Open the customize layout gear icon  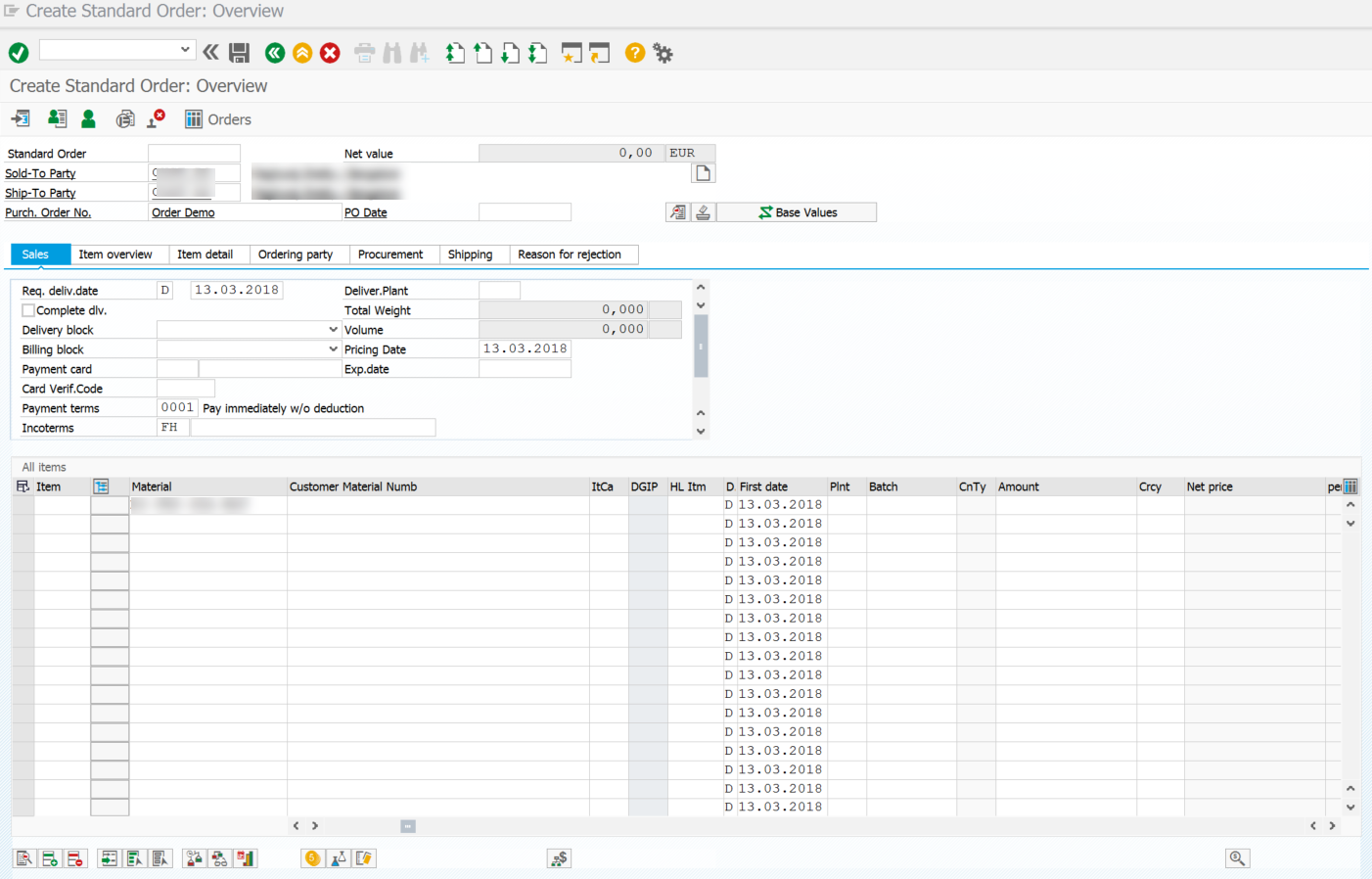pos(663,53)
